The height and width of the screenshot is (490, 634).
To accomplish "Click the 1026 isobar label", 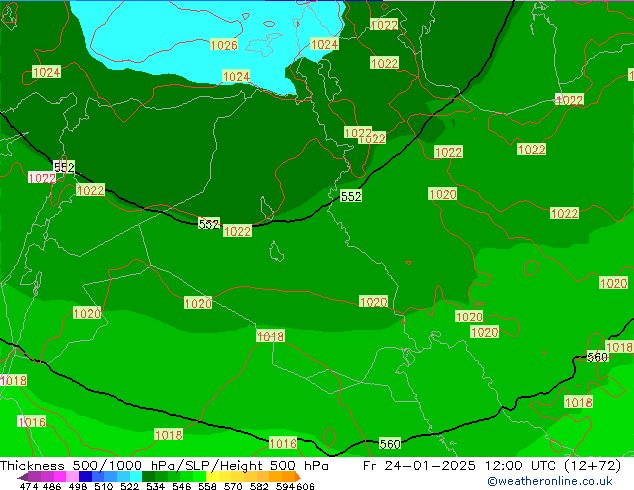I will (224, 45).
